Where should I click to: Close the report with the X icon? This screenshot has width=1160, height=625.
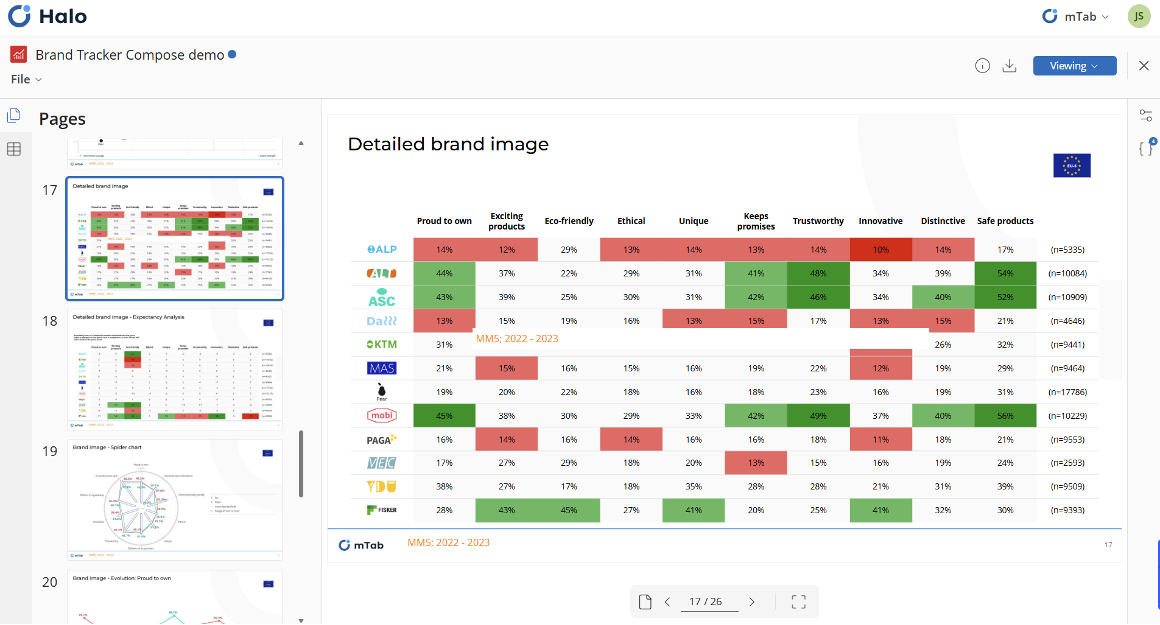coord(1144,66)
